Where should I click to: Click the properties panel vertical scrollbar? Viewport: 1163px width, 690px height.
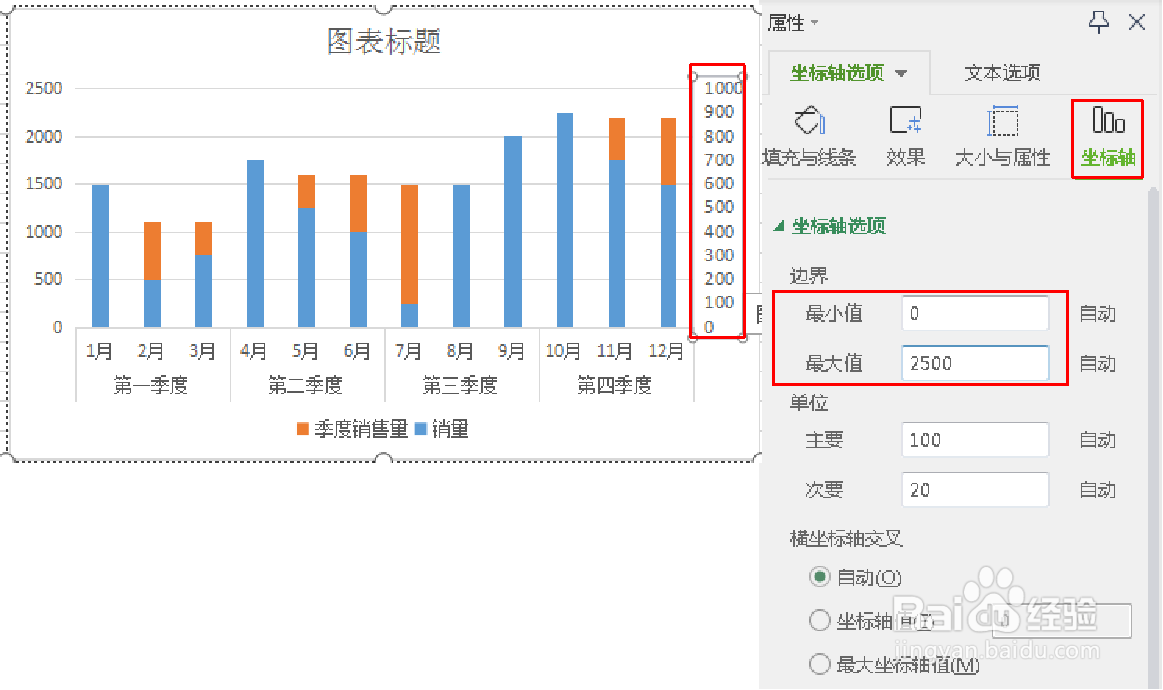pos(1153,438)
